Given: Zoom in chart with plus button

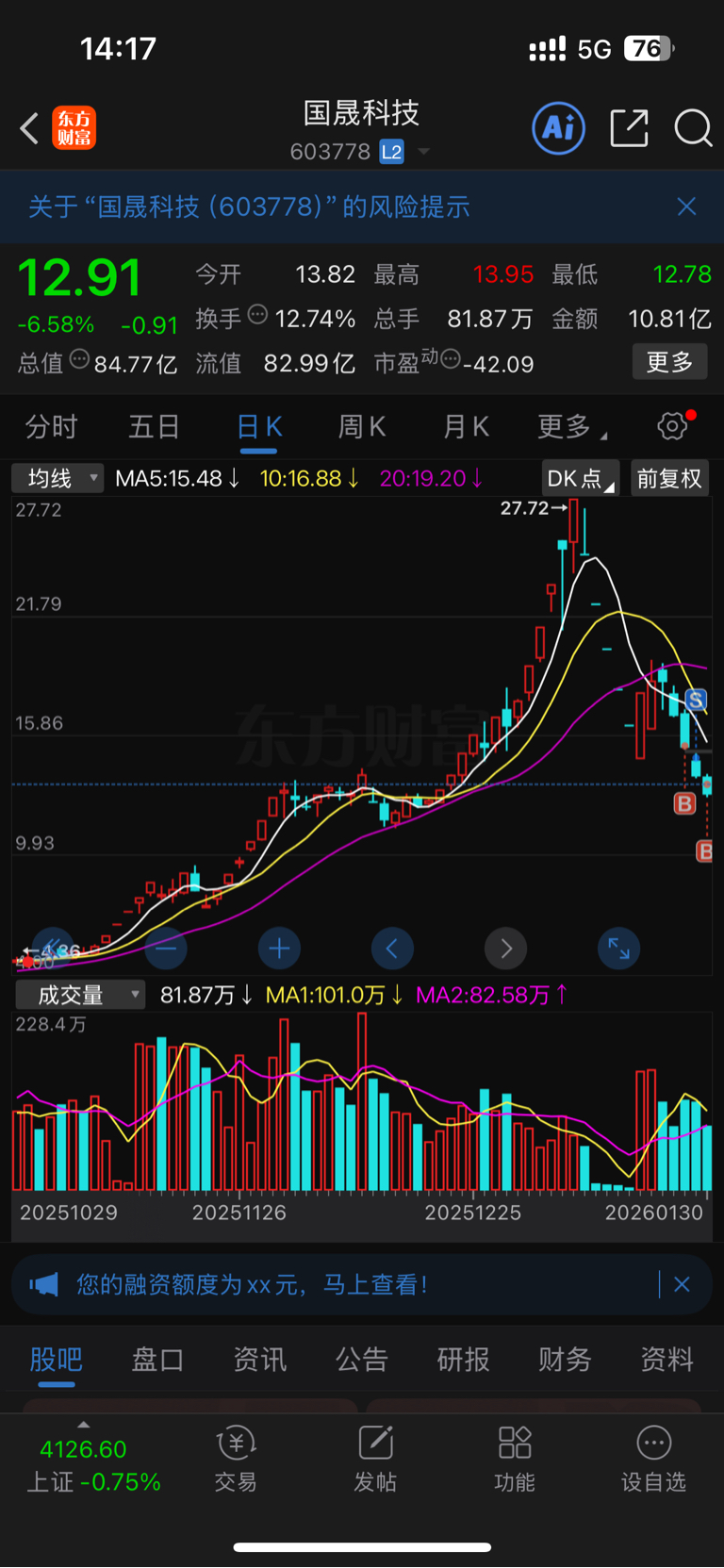Looking at the screenshot, I should 279,949.
